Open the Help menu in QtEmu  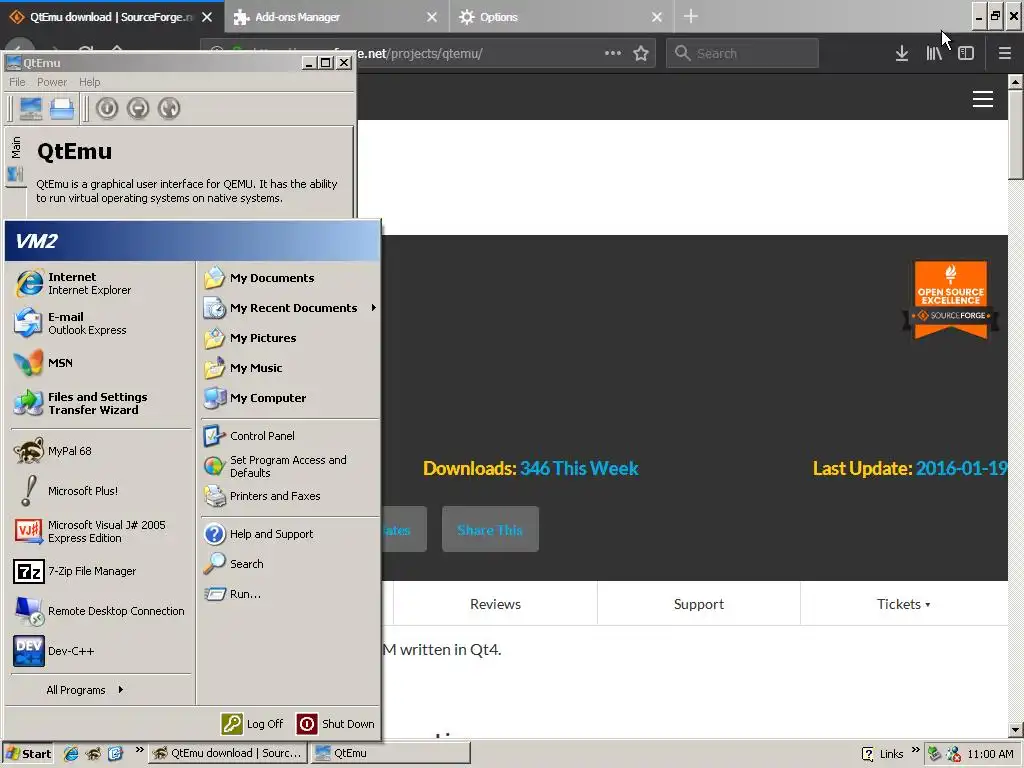(x=89, y=82)
